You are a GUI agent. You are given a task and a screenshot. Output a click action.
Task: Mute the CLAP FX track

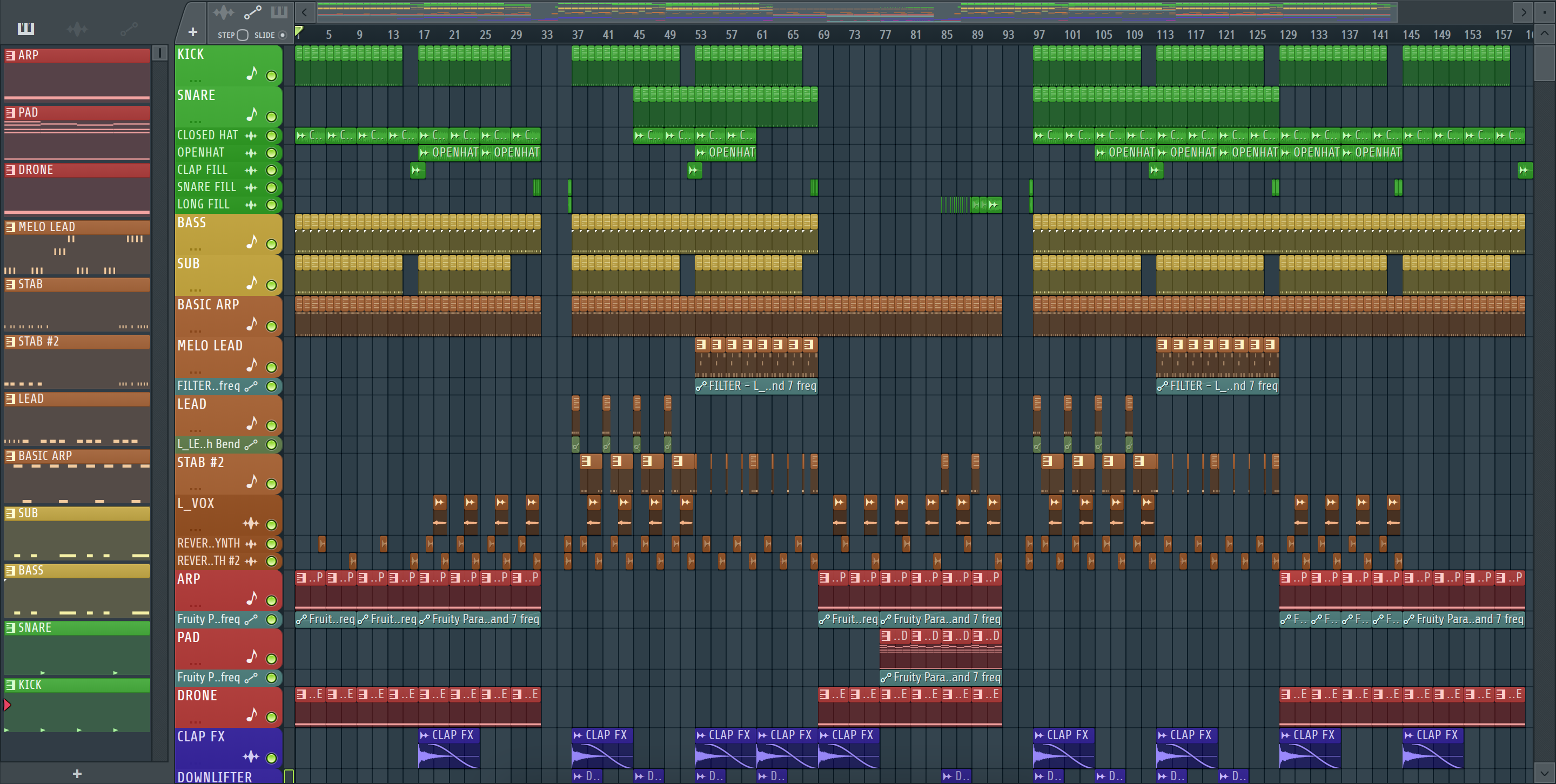tap(272, 758)
